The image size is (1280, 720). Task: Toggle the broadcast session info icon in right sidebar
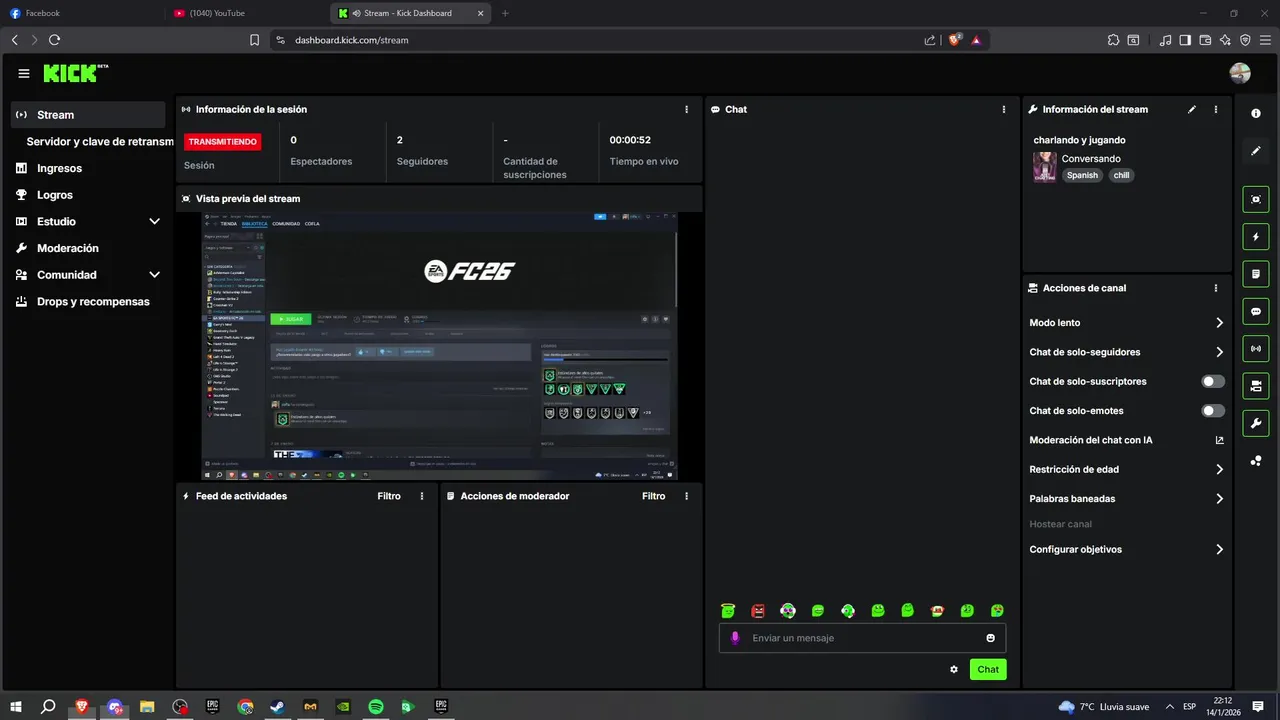pos(1256,348)
